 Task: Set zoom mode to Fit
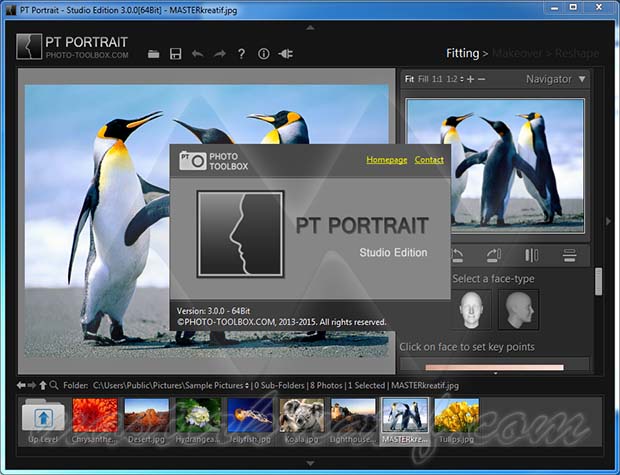tap(409, 79)
